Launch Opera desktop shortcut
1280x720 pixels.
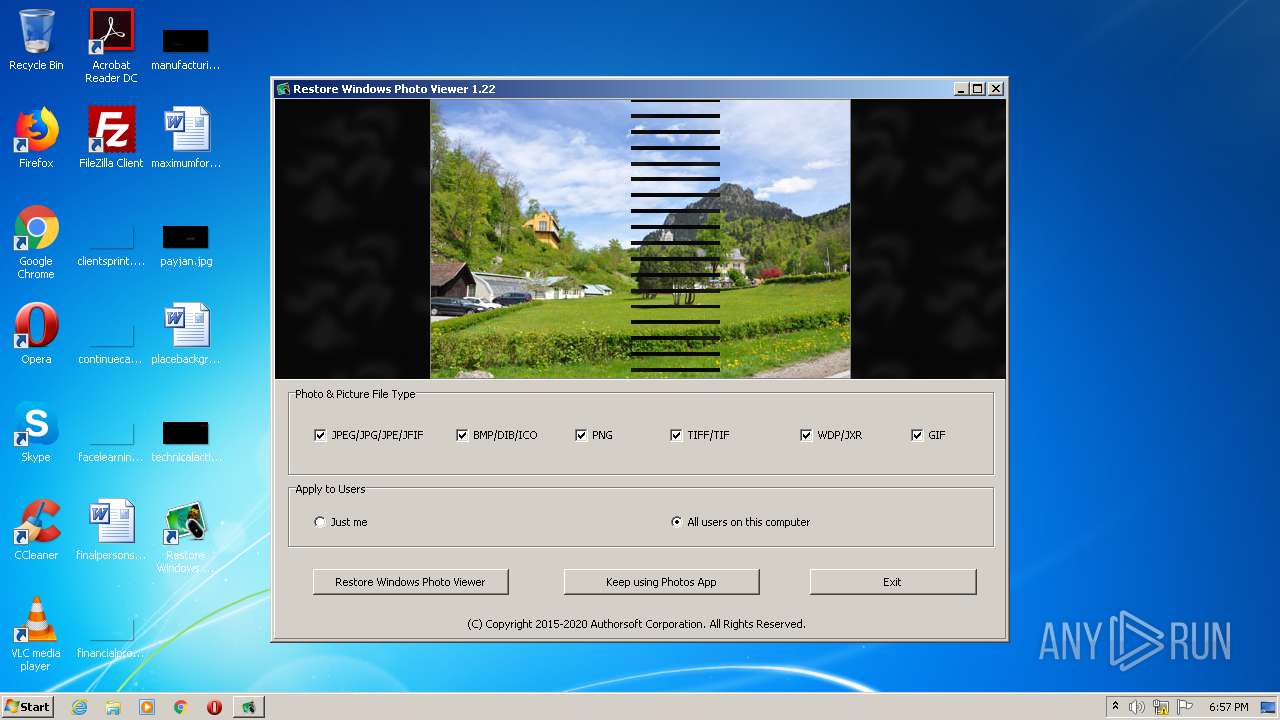point(36,334)
